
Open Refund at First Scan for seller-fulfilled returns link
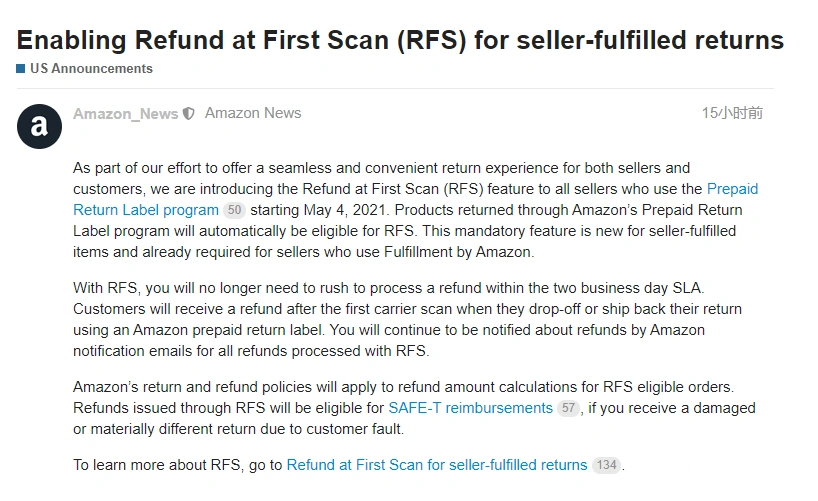pyautogui.click(x=437, y=464)
